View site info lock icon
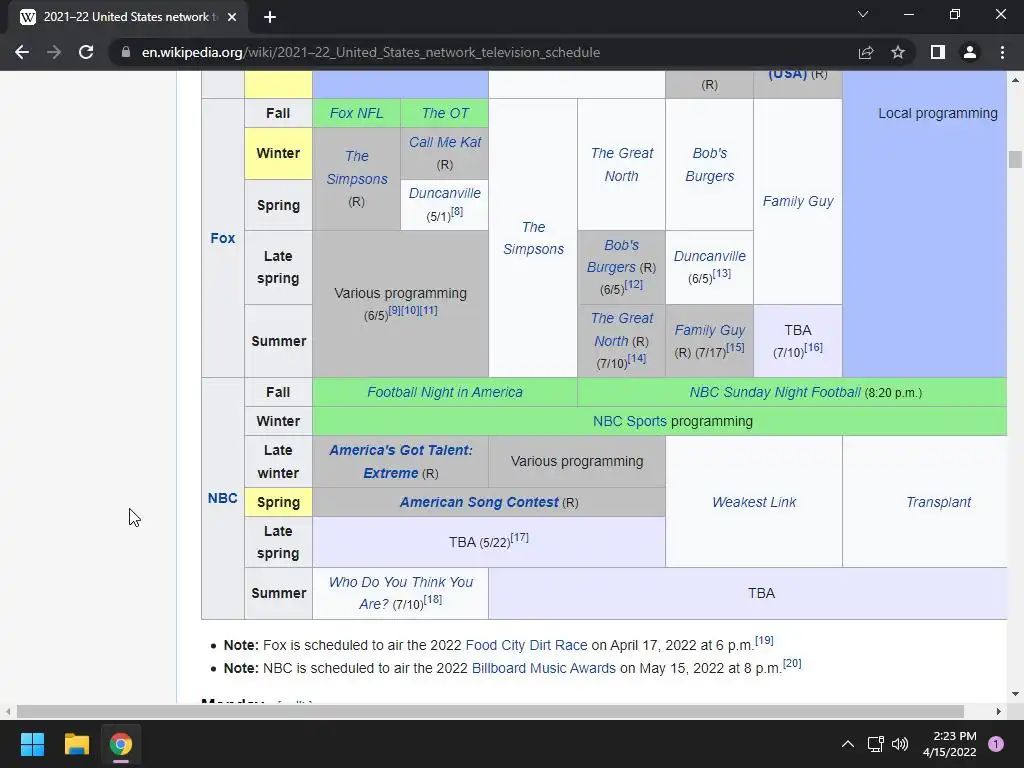Image resolution: width=1024 pixels, height=768 pixels. click(126, 52)
